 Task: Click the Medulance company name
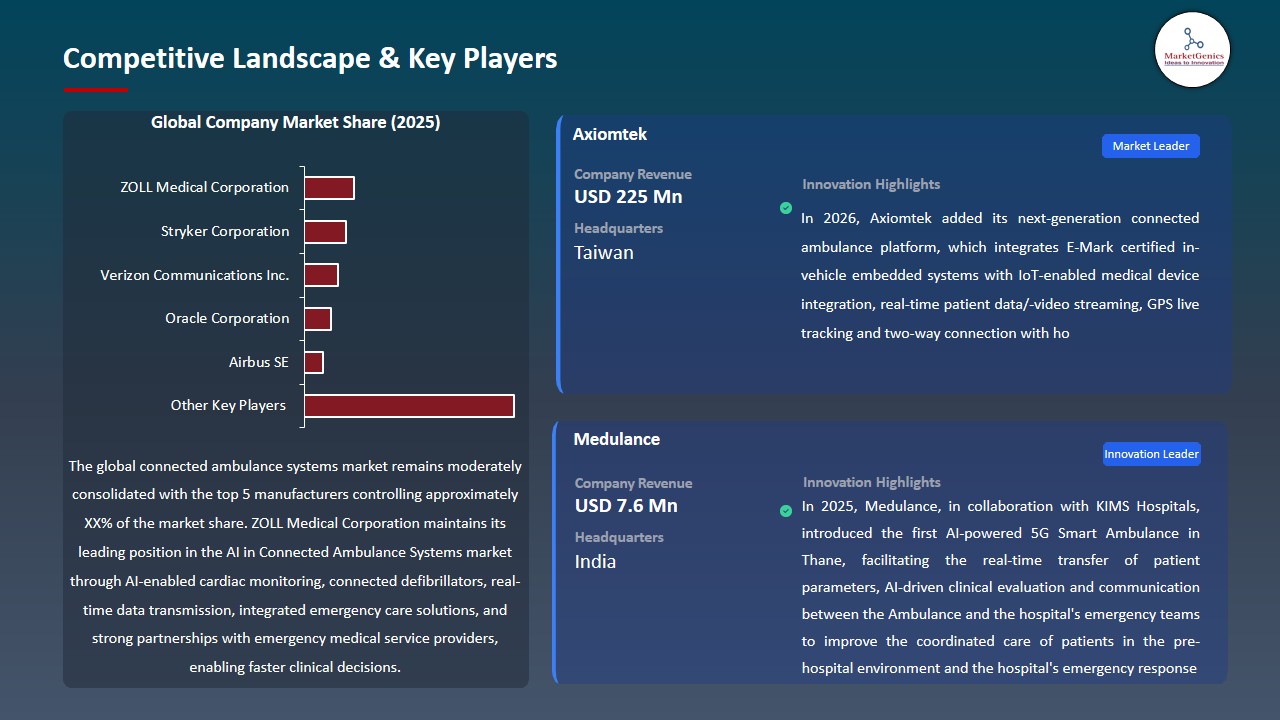[617, 439]
